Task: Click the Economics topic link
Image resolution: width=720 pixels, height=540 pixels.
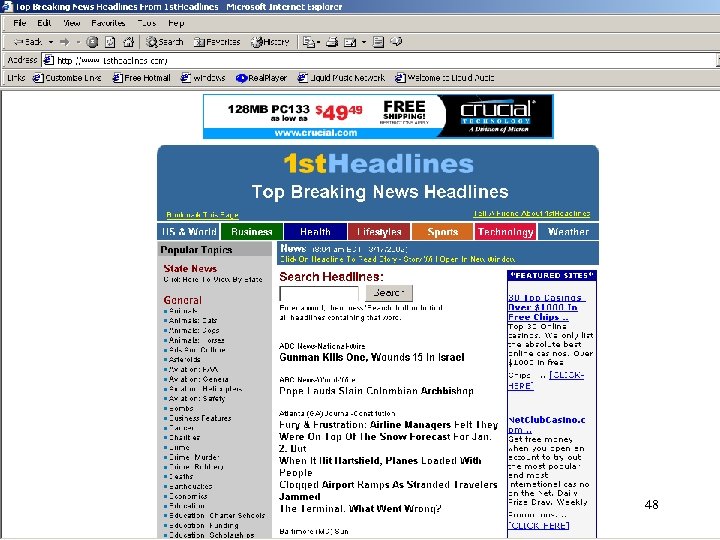Action: point(188,496)
